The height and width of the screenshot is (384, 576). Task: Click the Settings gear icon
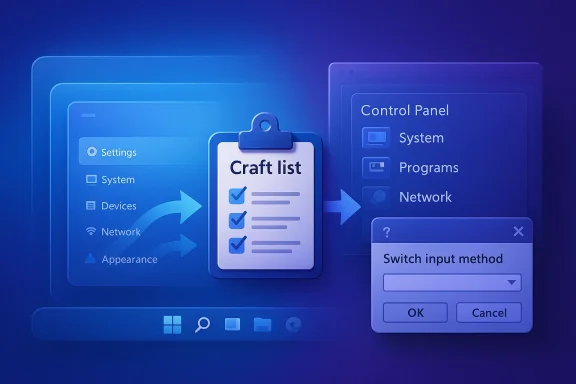[91, 151]
